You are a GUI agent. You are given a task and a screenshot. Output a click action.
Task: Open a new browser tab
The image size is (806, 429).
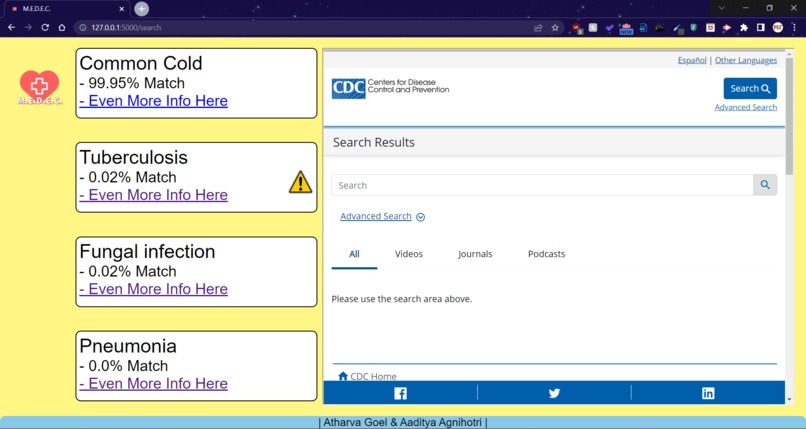pyautogui.click(x=141, y=9)
